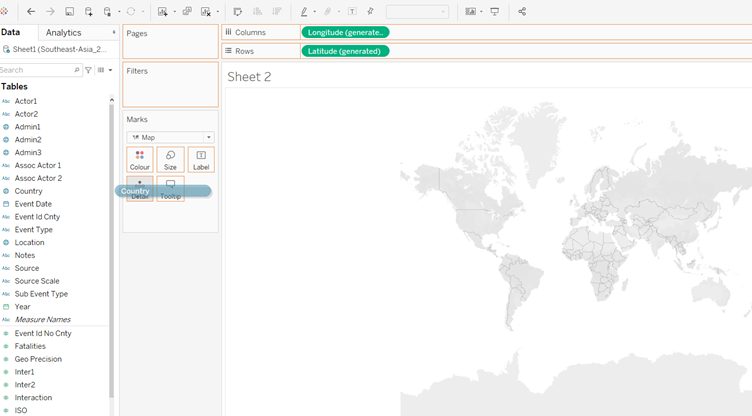Open the Show/Hide Cards dropdown arrow

tap(482, 12)
